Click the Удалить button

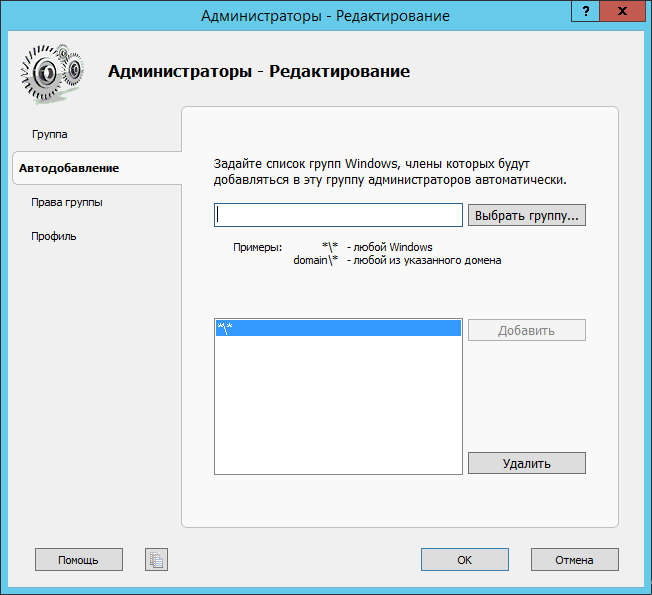526,463
